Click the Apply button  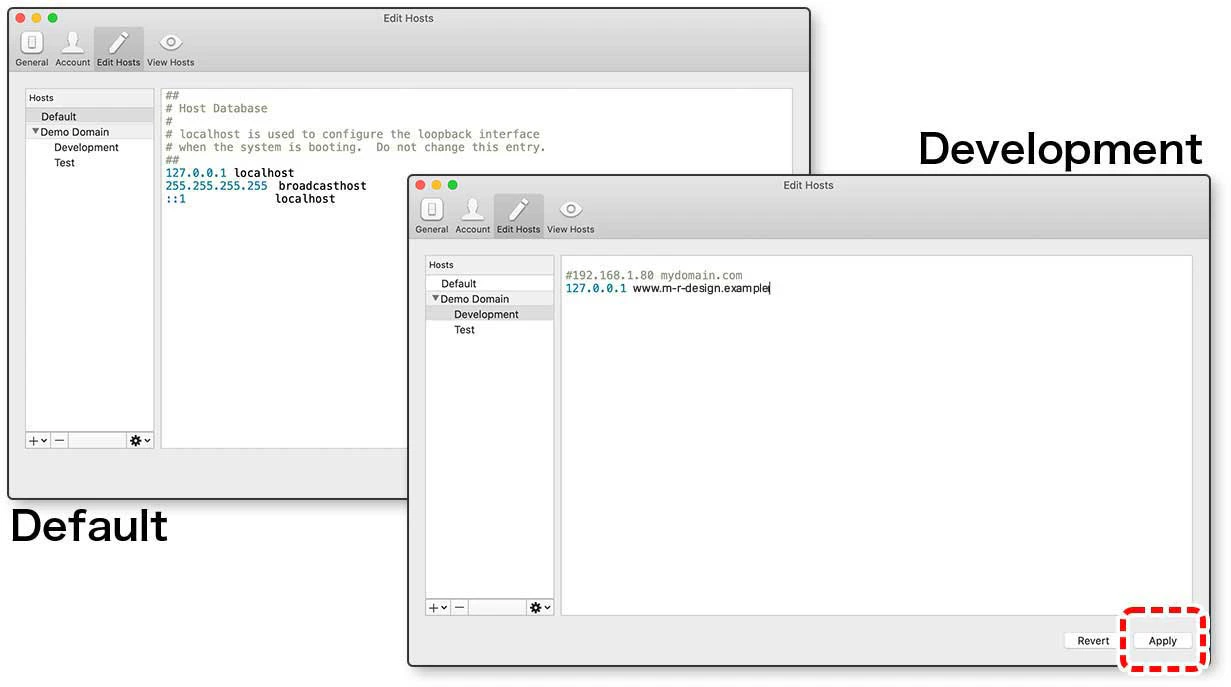[x=1163, y=641]
